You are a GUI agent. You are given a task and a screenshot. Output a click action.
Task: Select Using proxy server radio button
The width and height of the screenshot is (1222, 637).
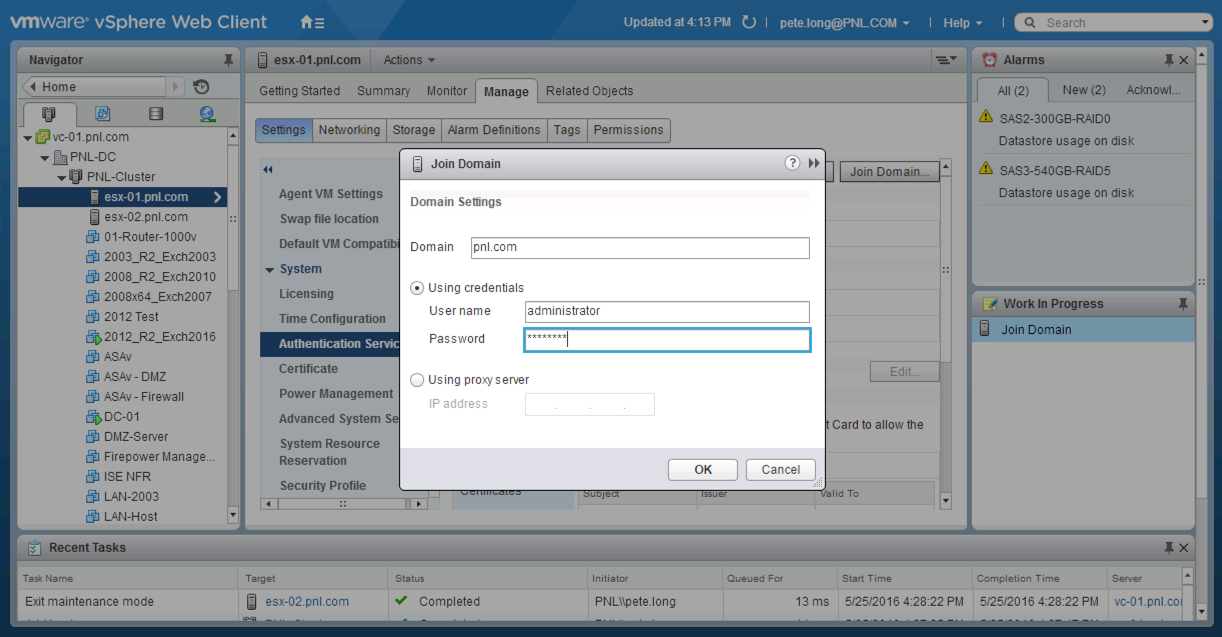pyautogui.click(x=417, y=380)
